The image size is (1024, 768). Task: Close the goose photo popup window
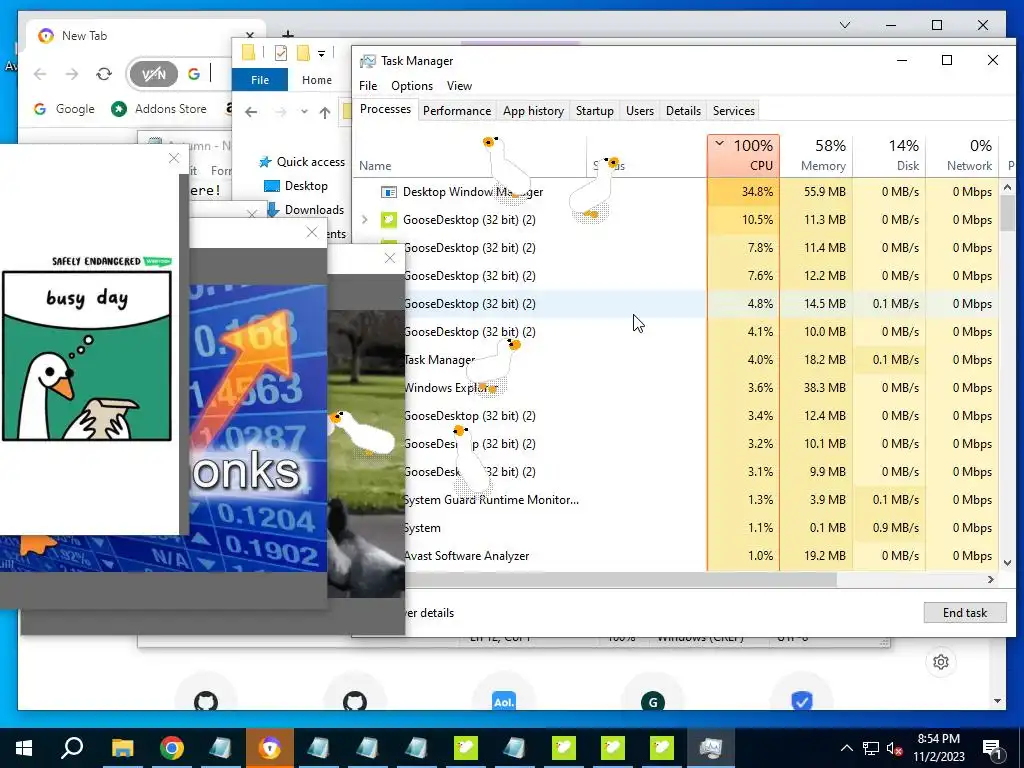pyautogui.click(x=390, y=258)
